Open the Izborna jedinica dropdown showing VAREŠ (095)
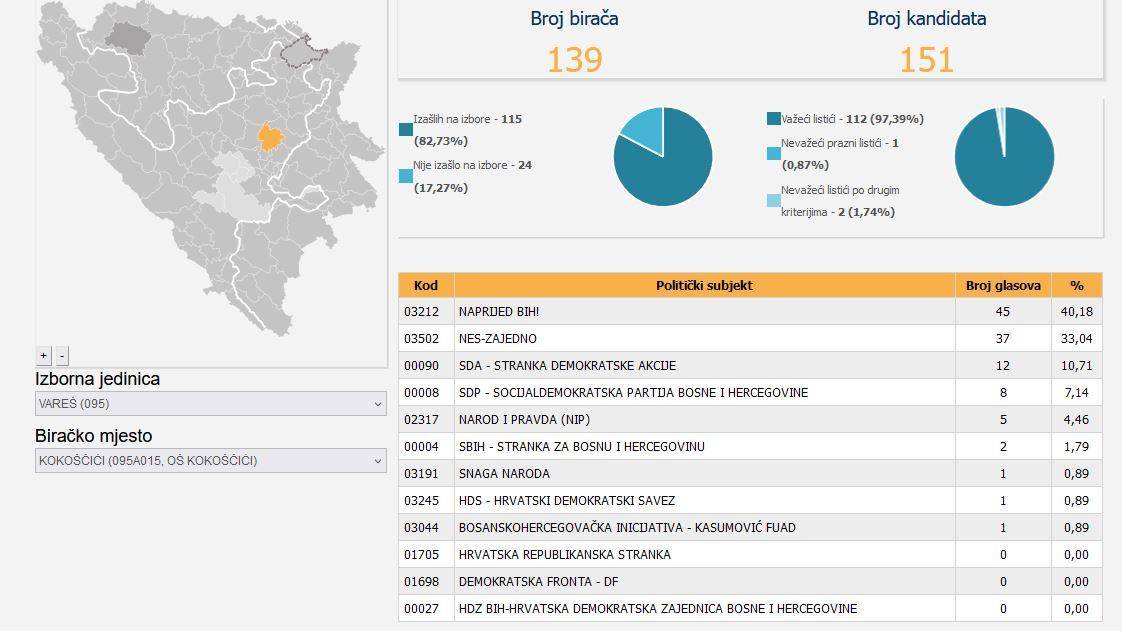 210,403
